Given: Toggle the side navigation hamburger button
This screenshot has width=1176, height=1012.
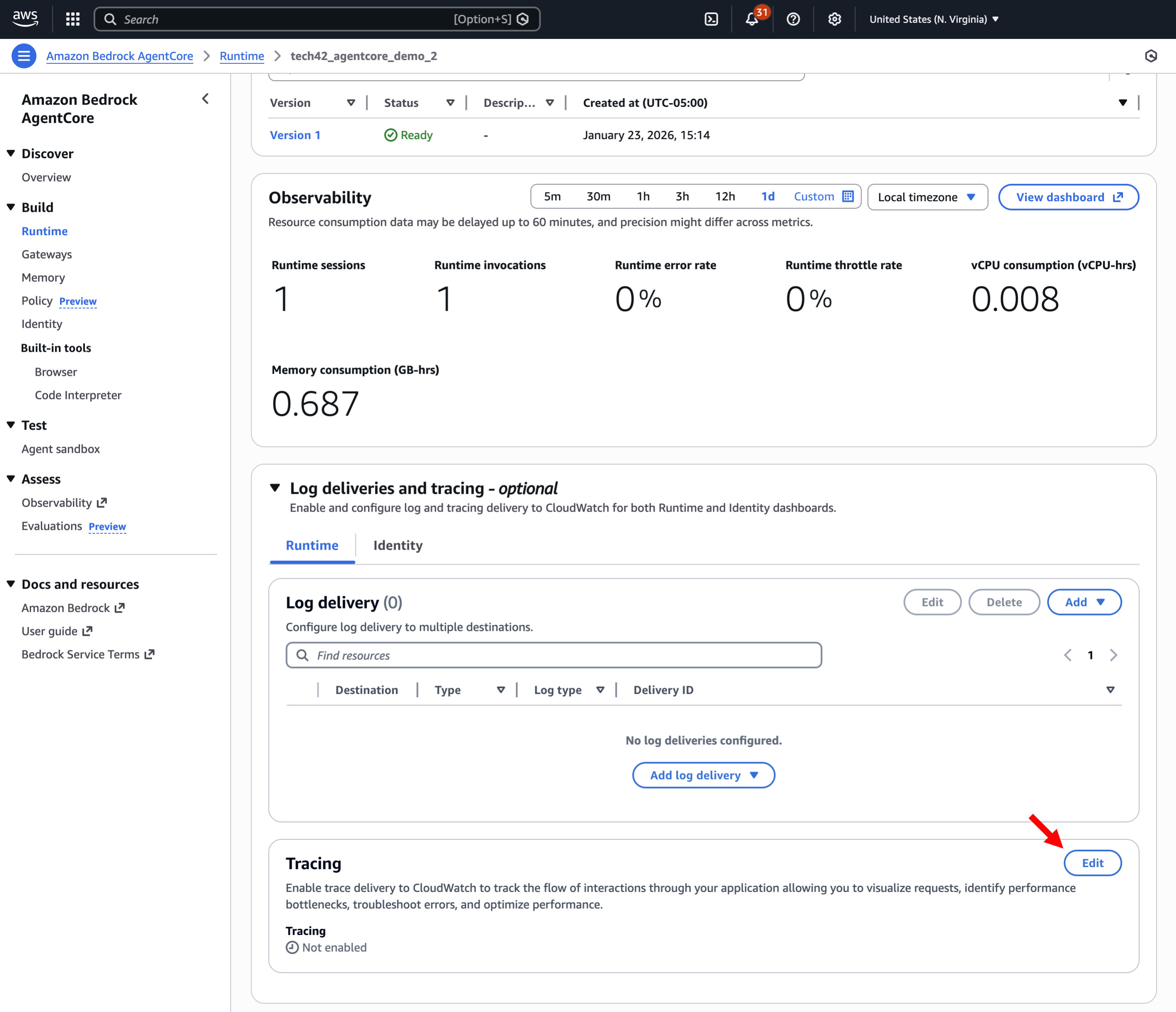Looking at the screenshot, I should click(x=24, y=55).
